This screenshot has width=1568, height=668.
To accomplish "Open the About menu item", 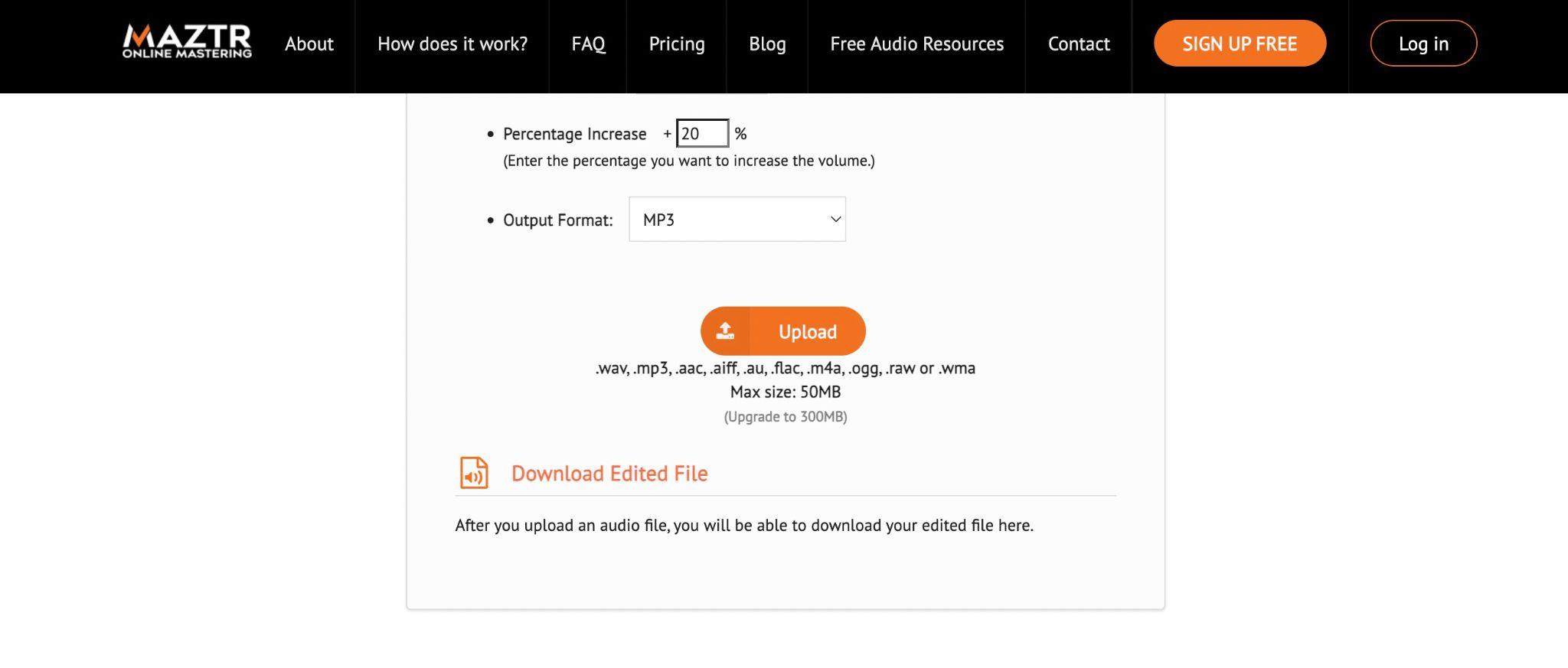I will pyautogui.click(x=309, y=44).
